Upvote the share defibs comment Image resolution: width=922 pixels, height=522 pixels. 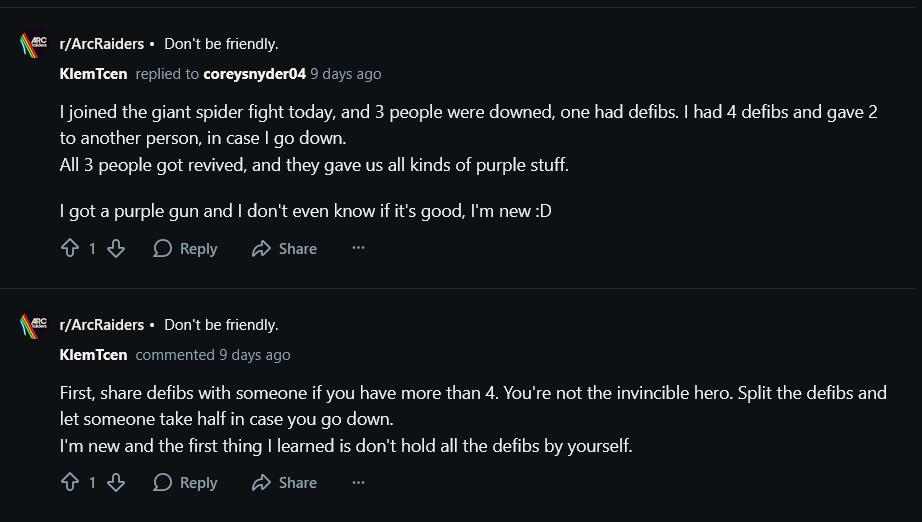click(x=70, y=483)
